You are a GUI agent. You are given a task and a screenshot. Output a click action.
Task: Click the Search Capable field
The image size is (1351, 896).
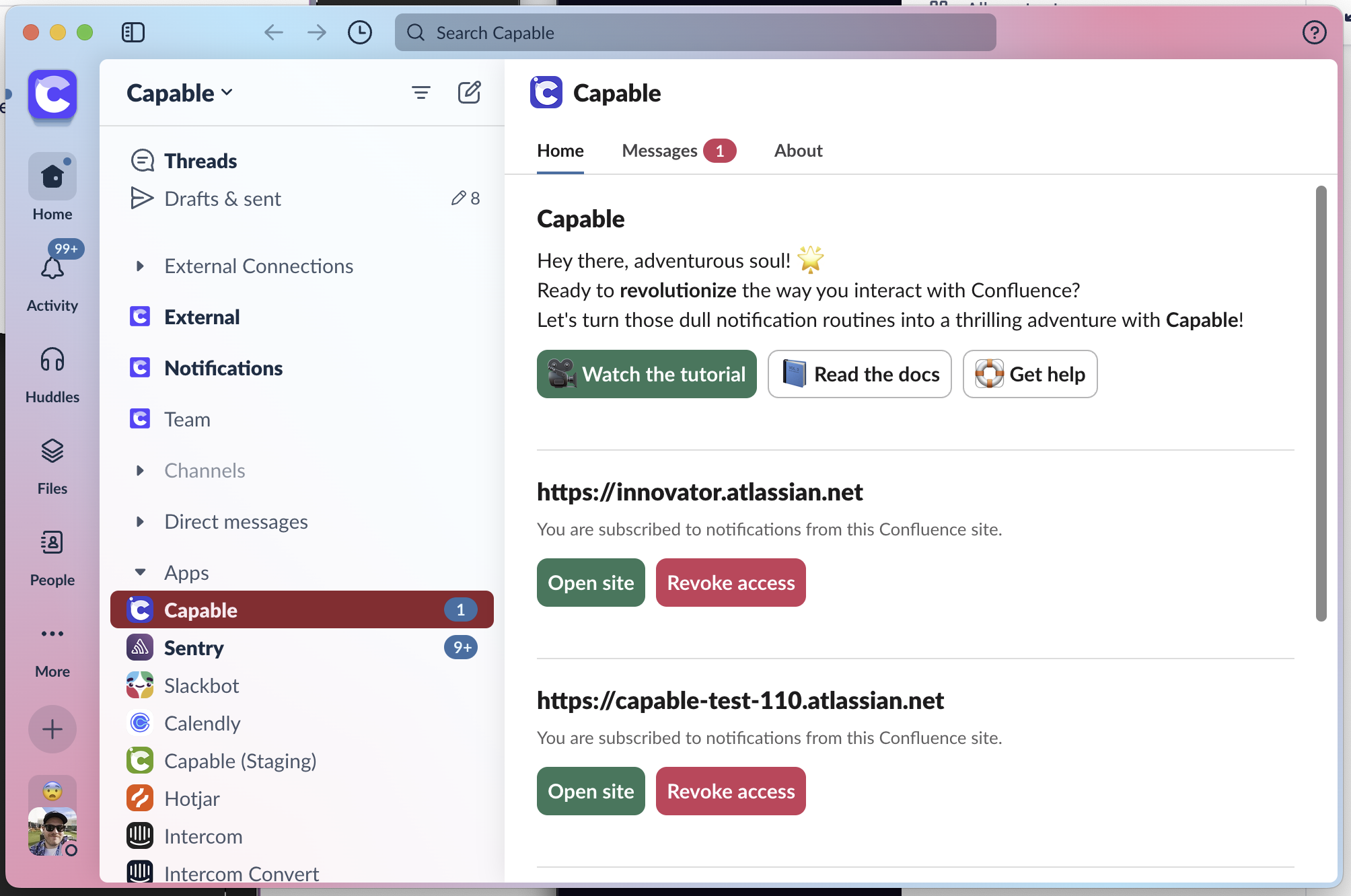pyautogui.click(x=695, y=32)
